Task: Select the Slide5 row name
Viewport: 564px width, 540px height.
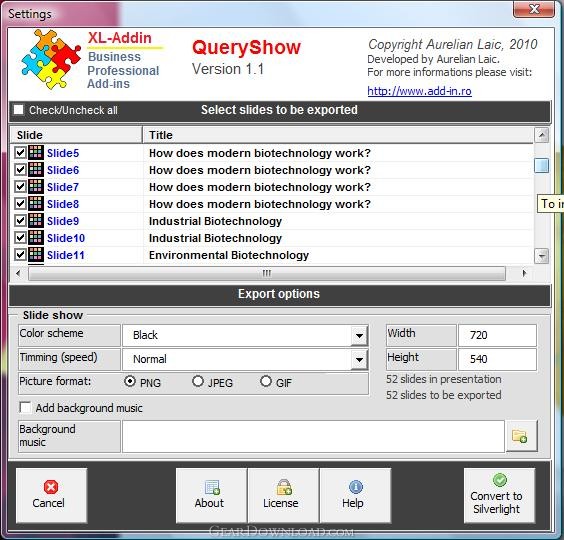Action: (63, 153)
